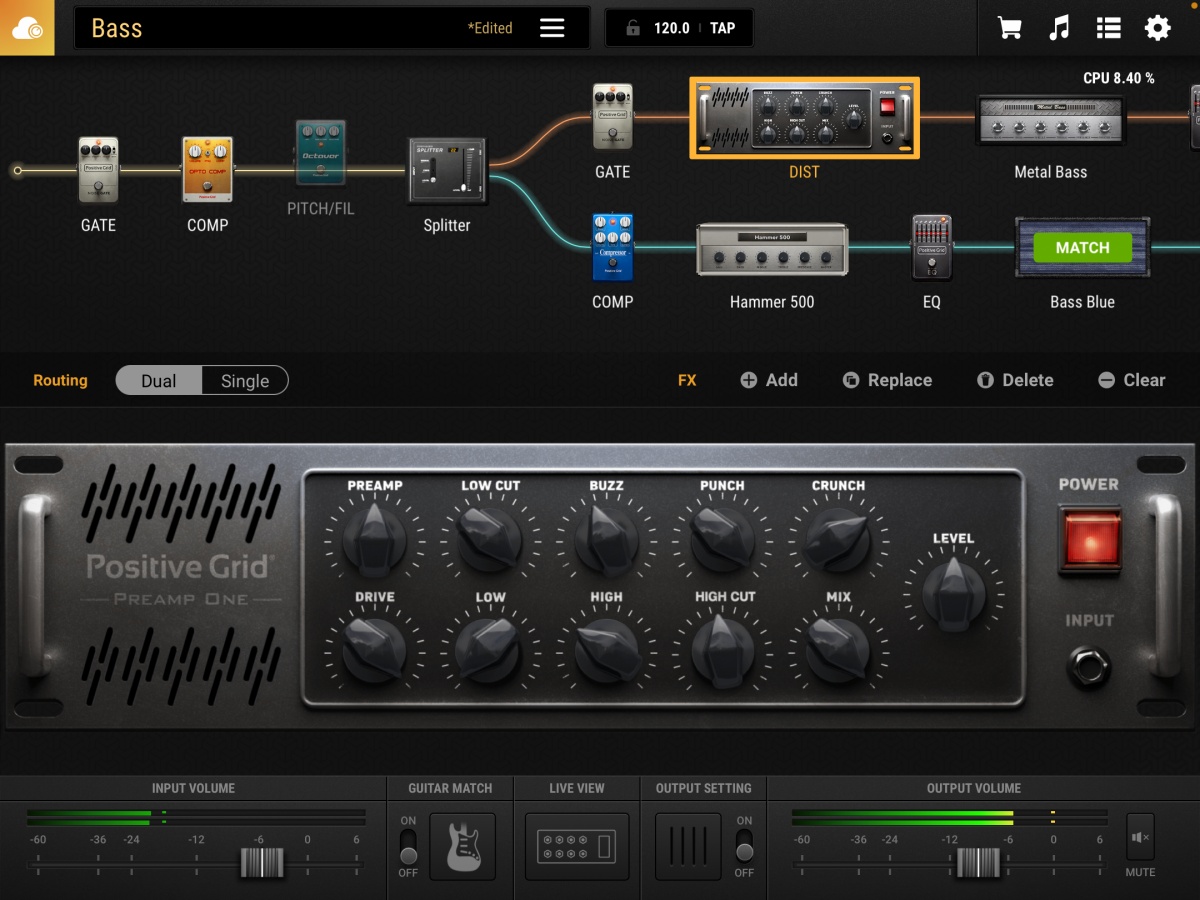1200x900 pixels.
Task: Select the PITCH/FIL Octaver pedal
Action: click(x=320, y=153)
